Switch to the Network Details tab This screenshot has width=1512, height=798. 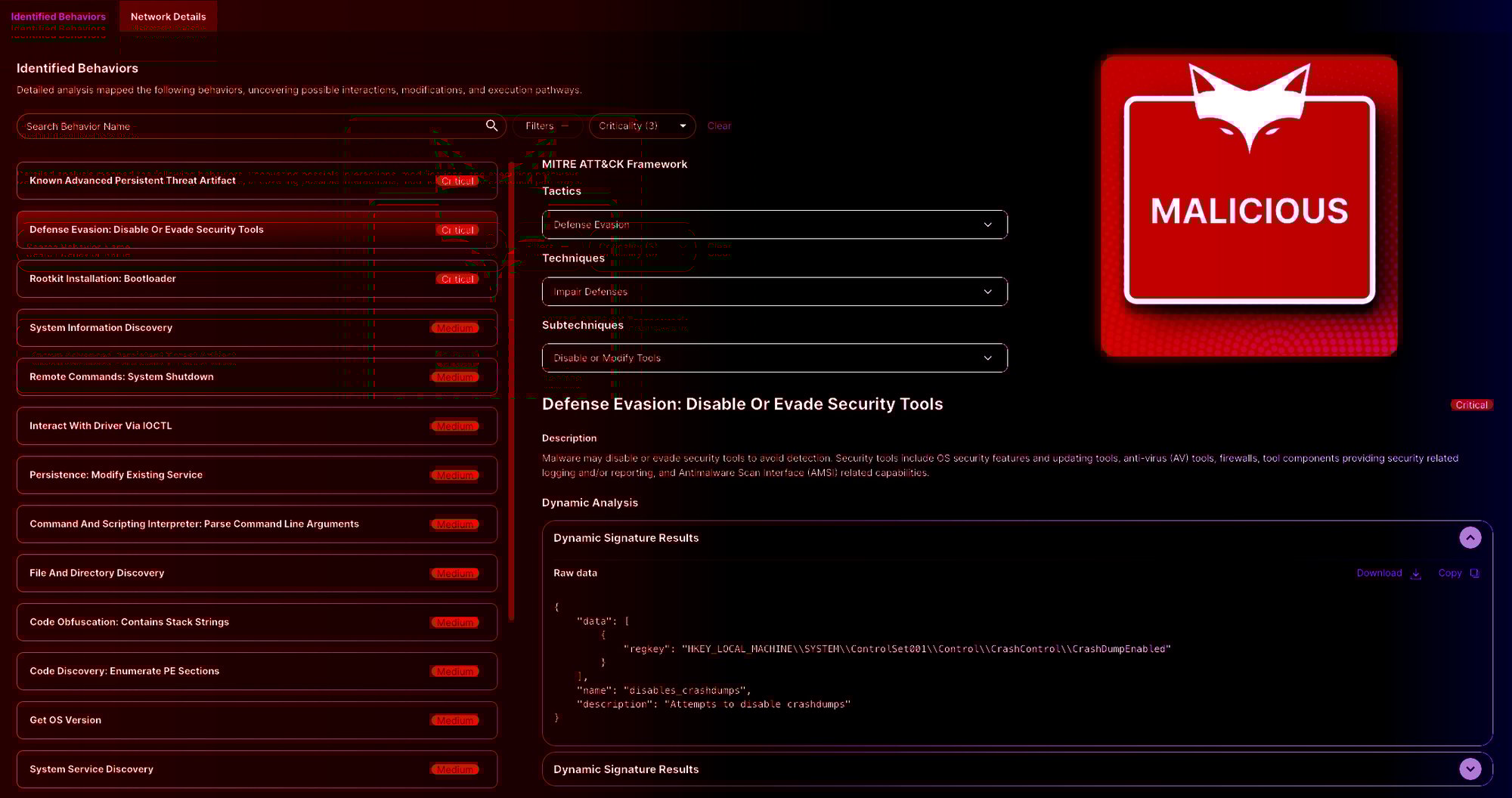[168, 16]
